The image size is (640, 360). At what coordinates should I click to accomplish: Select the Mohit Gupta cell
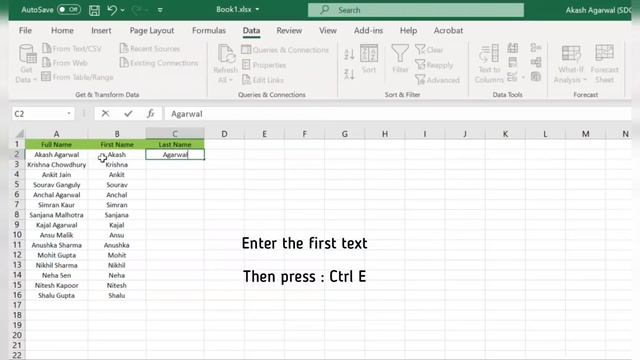click(x=56, y=255)
